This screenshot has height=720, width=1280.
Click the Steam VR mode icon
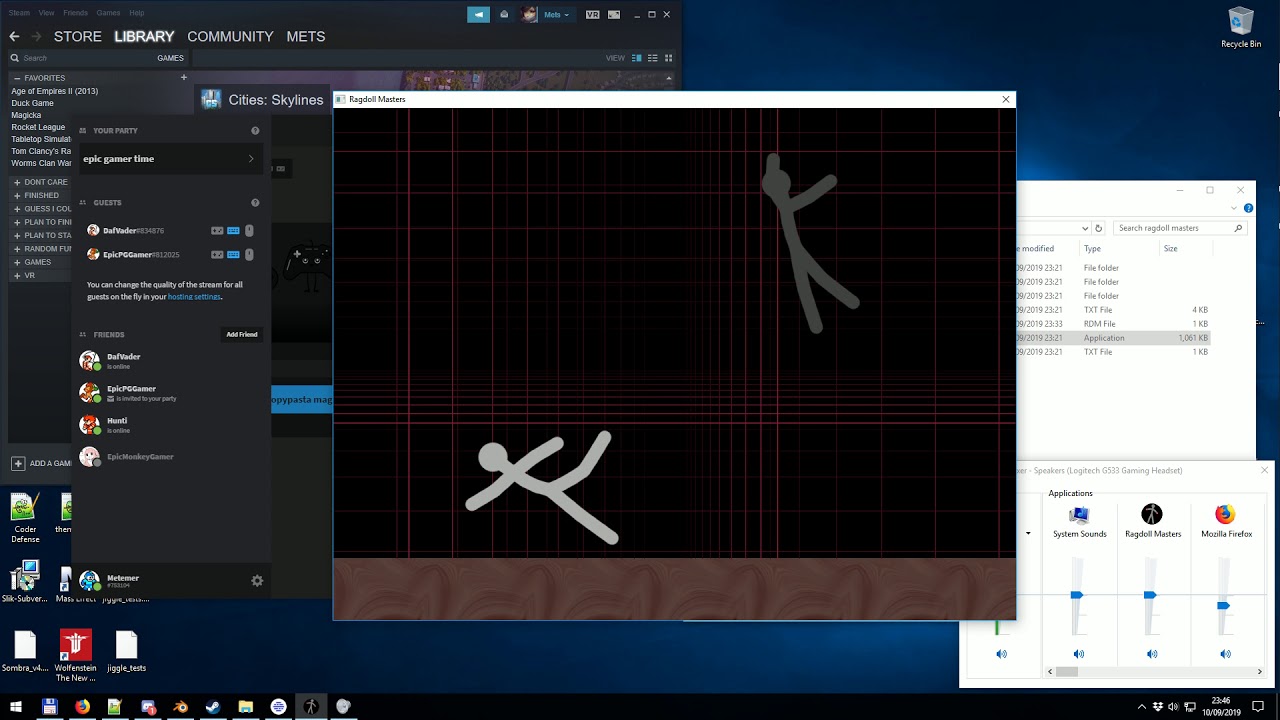[593, 15]
